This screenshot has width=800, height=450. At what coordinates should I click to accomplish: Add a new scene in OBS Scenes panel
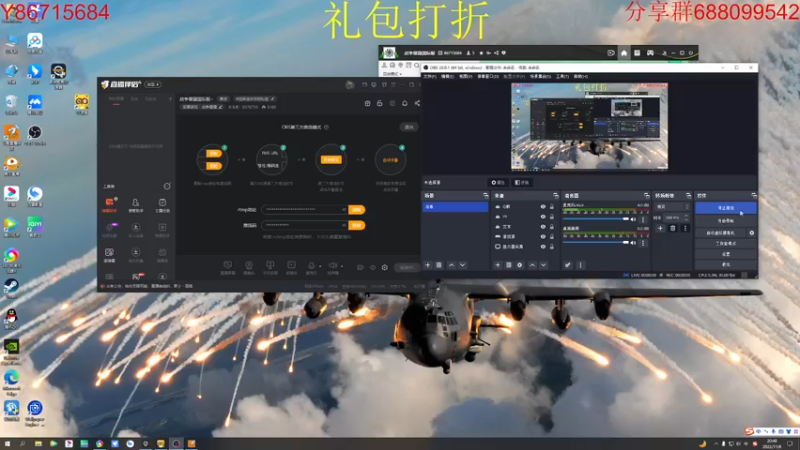coord(428,265)
